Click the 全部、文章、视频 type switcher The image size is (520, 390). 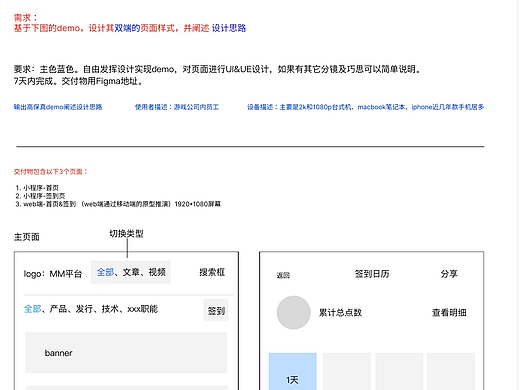[x=131, y=272]
